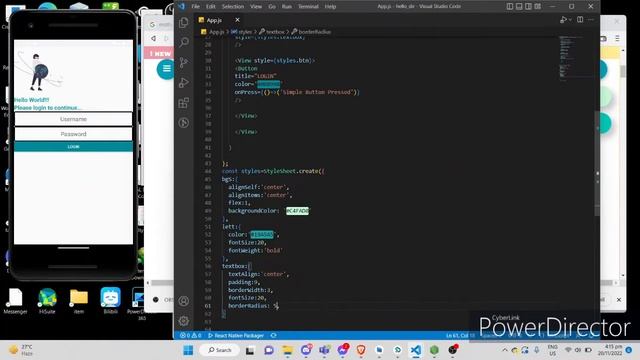640x360 pixels.
Task: Click the lett color swatch on line 52
Action: coord(262,234)
